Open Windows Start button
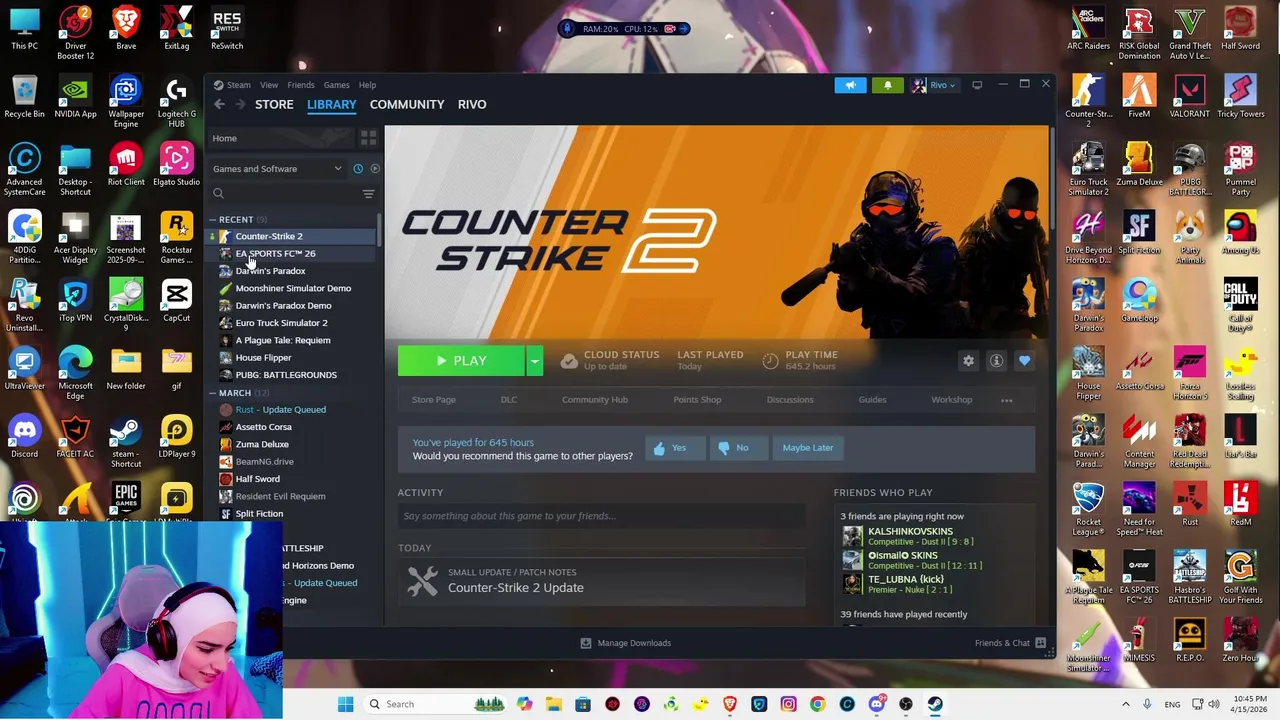The image size is (1280, 720). pos(345,704)
